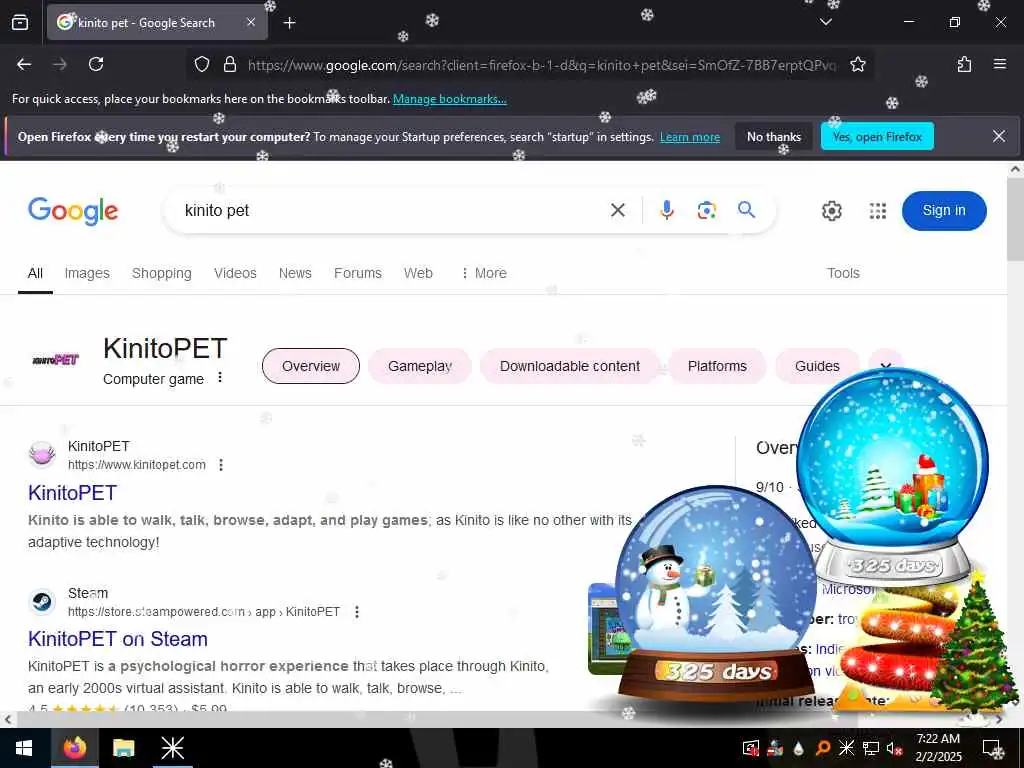Open the Firefox hamburger menu
Screen dimensions: 1024x768
click(999, 64)
